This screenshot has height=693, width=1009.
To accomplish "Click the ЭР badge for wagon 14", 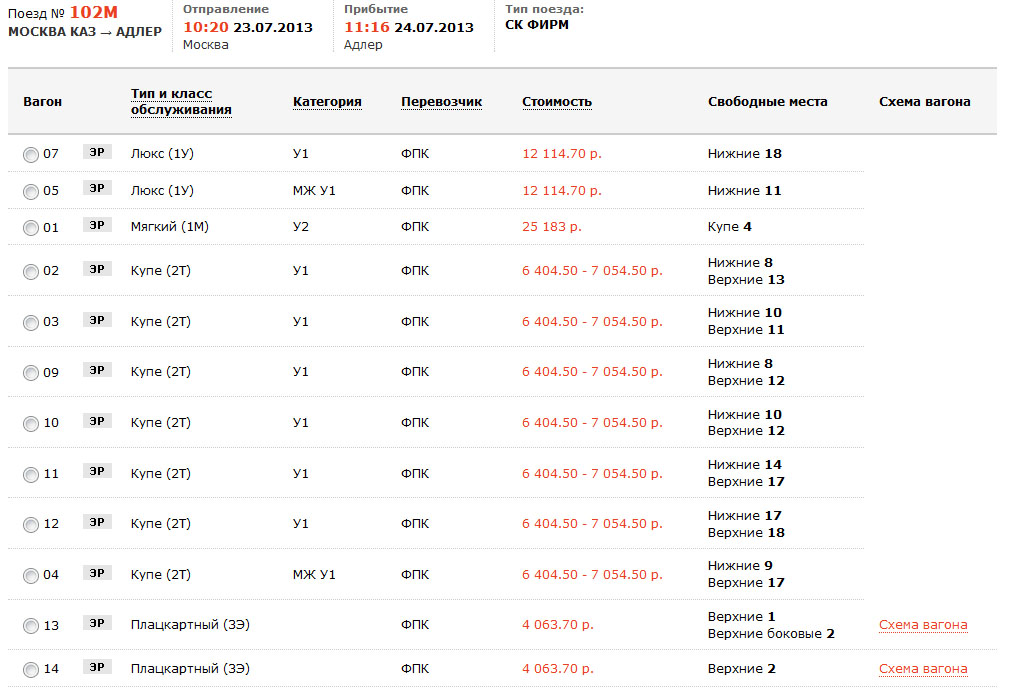I will 97,668.
